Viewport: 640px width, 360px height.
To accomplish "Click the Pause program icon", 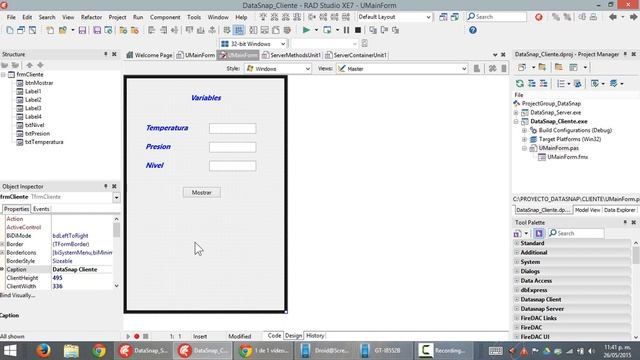I will pos(346,30).
